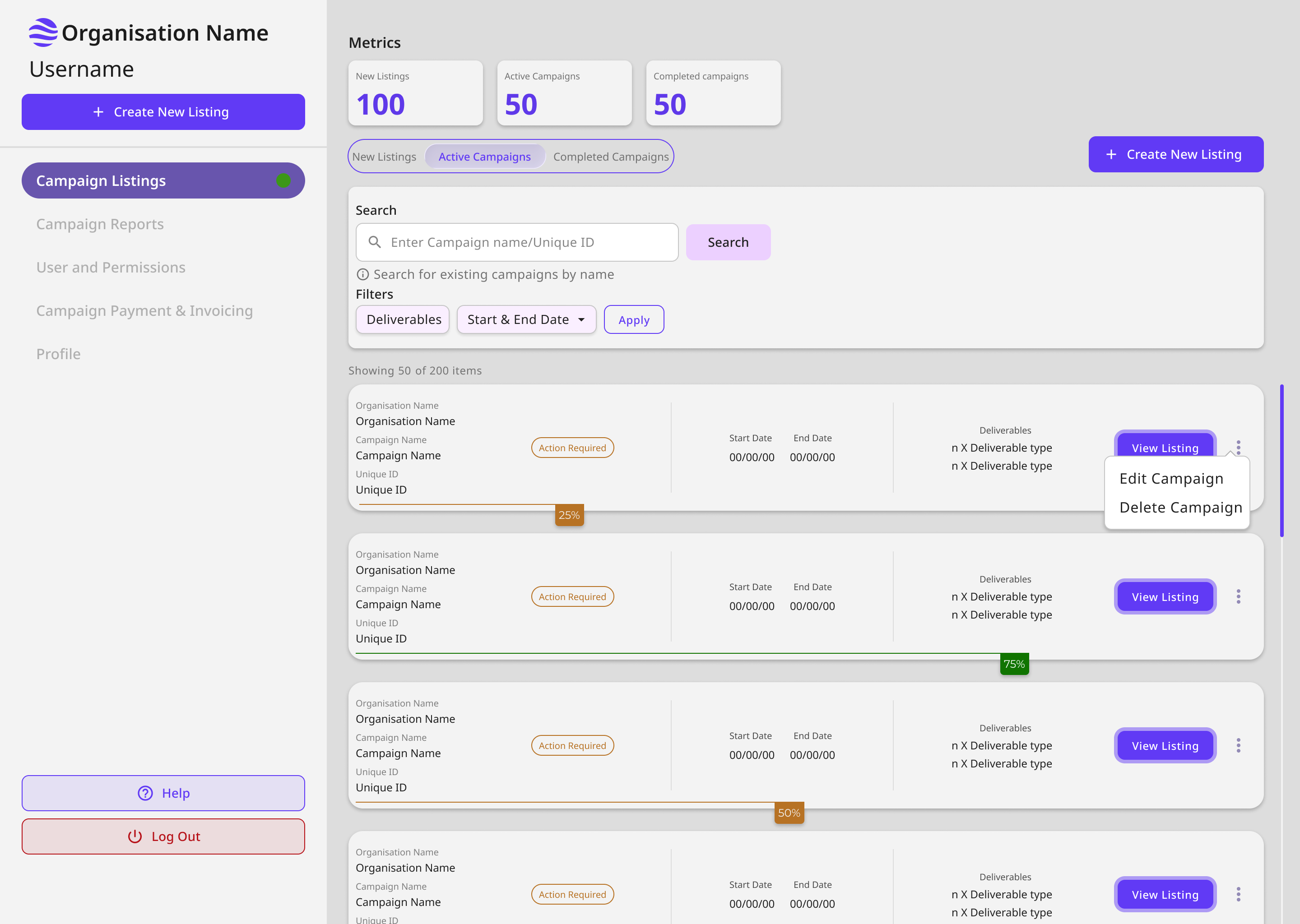Image resolution: width=1300 pixels, height=924 pixels.
Task: Click the power icon on Log Out
Action: click(135, 836)
